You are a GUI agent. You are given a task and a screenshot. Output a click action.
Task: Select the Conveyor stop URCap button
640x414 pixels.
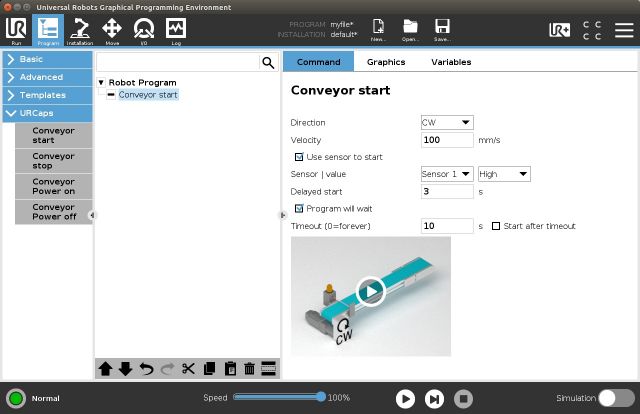[54, 161]
